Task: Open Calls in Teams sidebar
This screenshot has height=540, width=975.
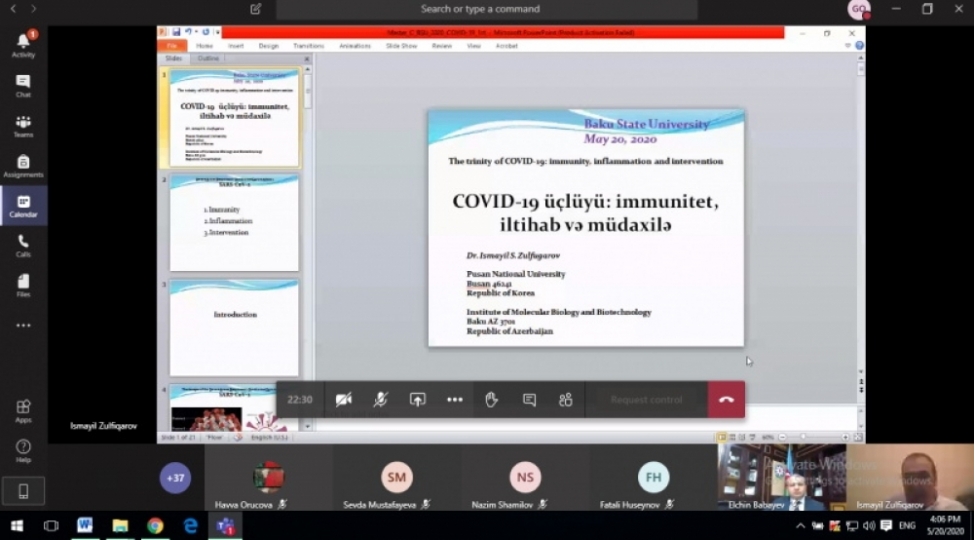Action: 23,246
